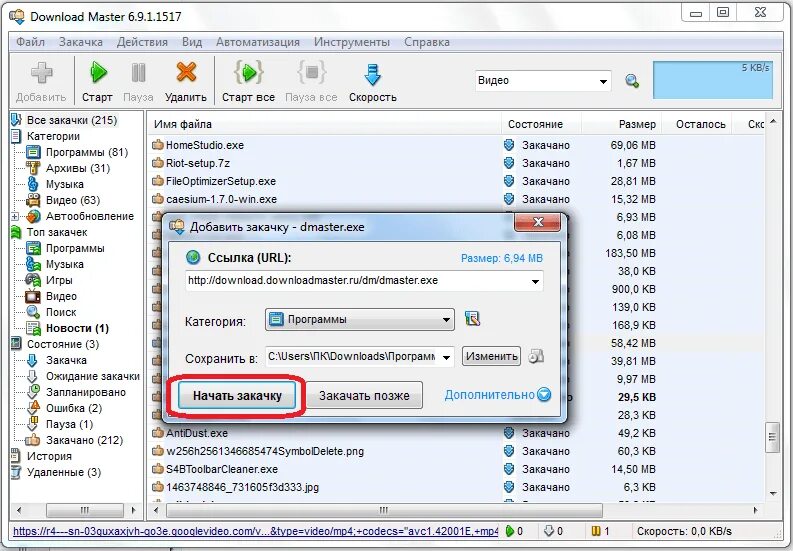Click the Запланировано clock icon
This screenshot has height=551, width=793.
tap(33, 391)
